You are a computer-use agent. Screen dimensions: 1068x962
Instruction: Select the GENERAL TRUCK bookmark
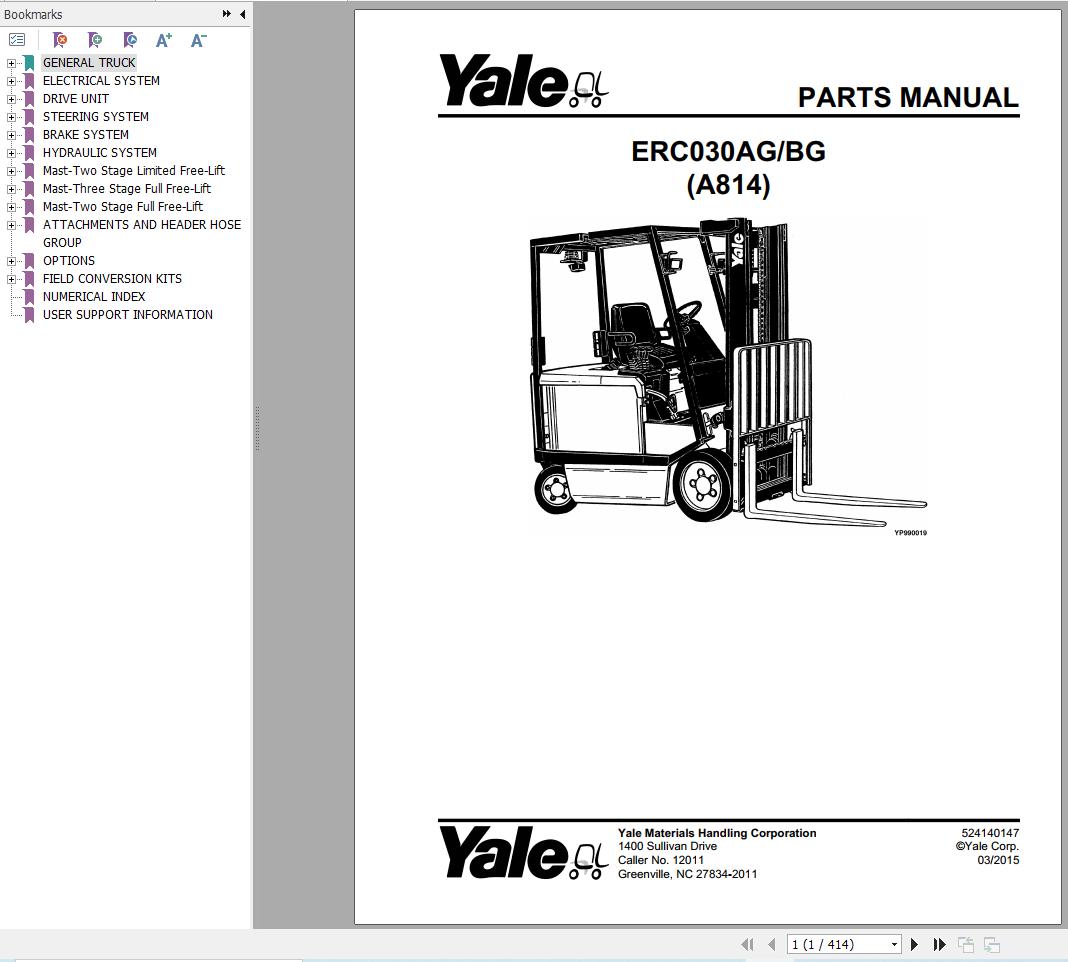click(89, 62)
